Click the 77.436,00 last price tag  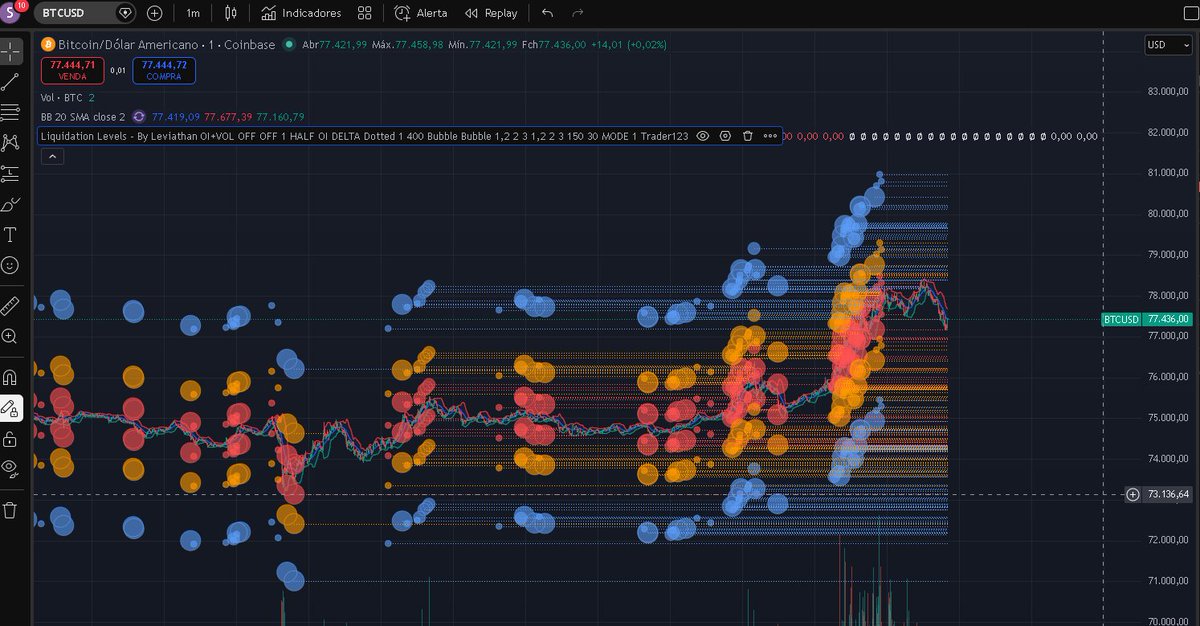pos(1168,319)
